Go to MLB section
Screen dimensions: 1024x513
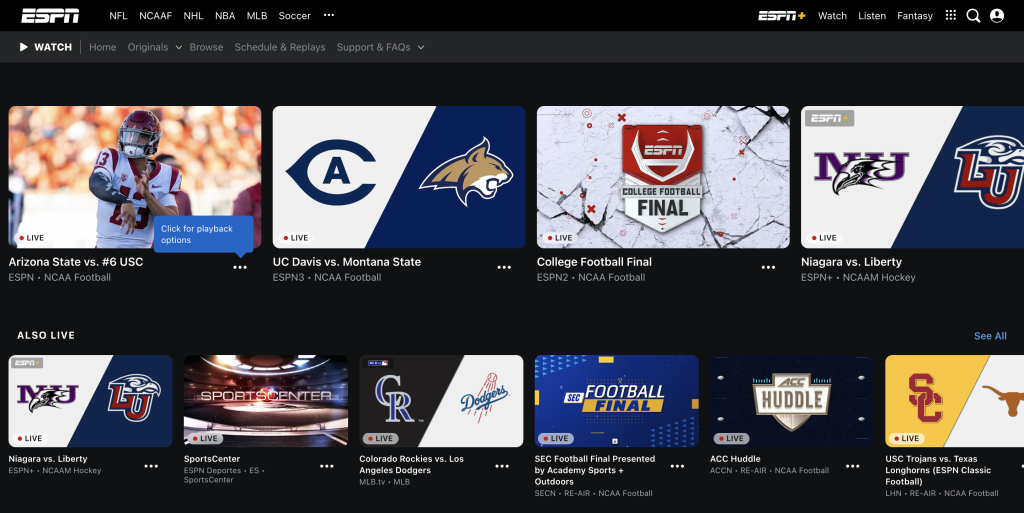click(x=257, y=16)
